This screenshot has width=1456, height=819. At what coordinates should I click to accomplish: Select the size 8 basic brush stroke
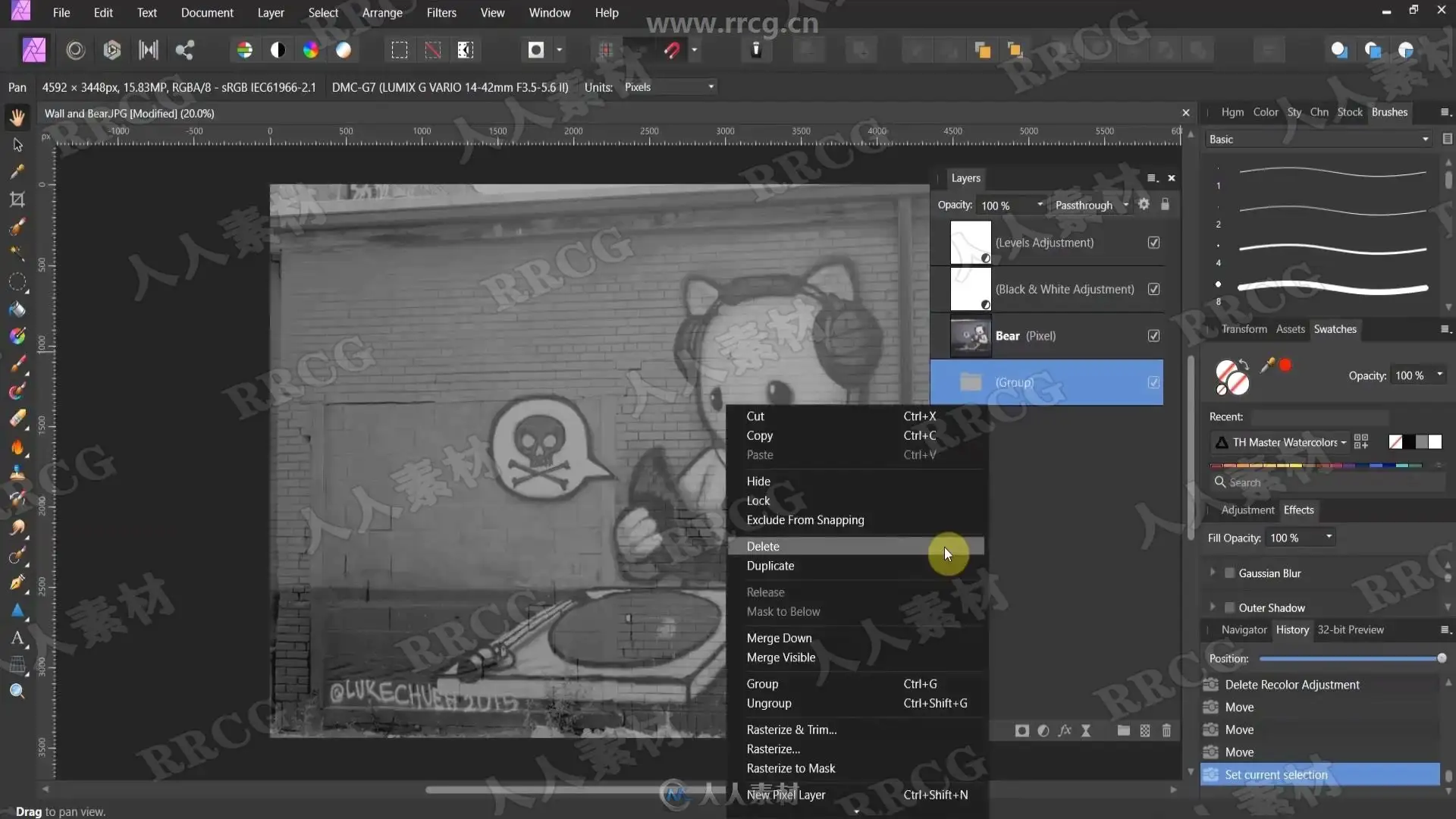tap(1332, 287)
